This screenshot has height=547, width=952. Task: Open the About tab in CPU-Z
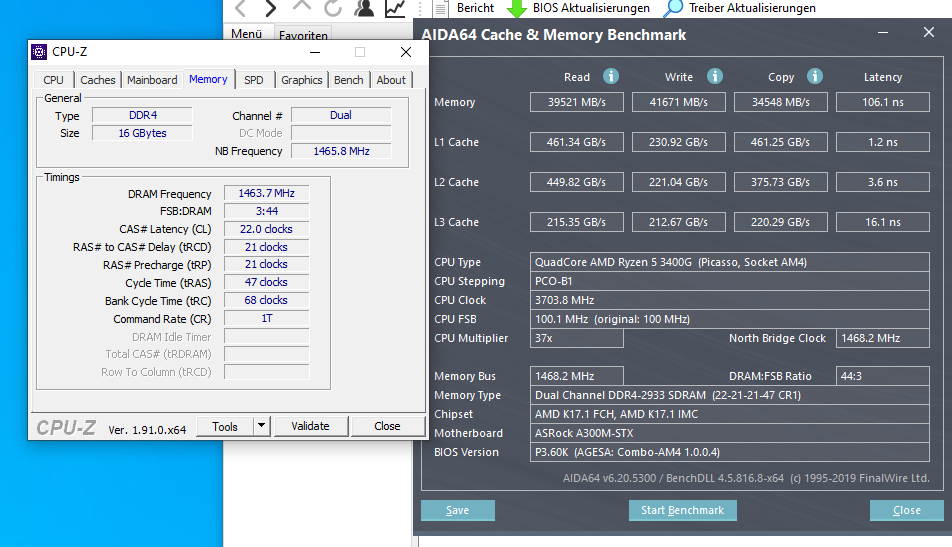[x=391, y=80]
